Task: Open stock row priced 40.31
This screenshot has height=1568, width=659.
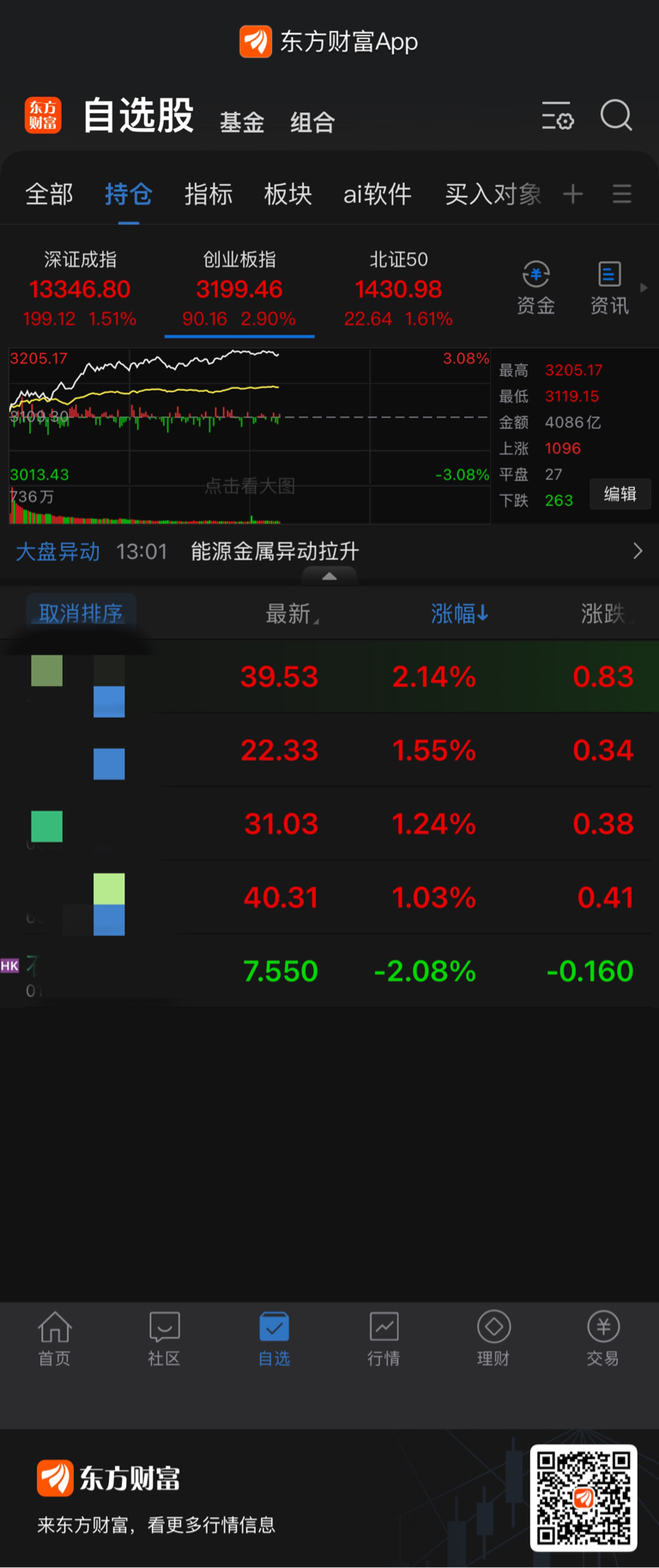Action: [x=329, y=898]
